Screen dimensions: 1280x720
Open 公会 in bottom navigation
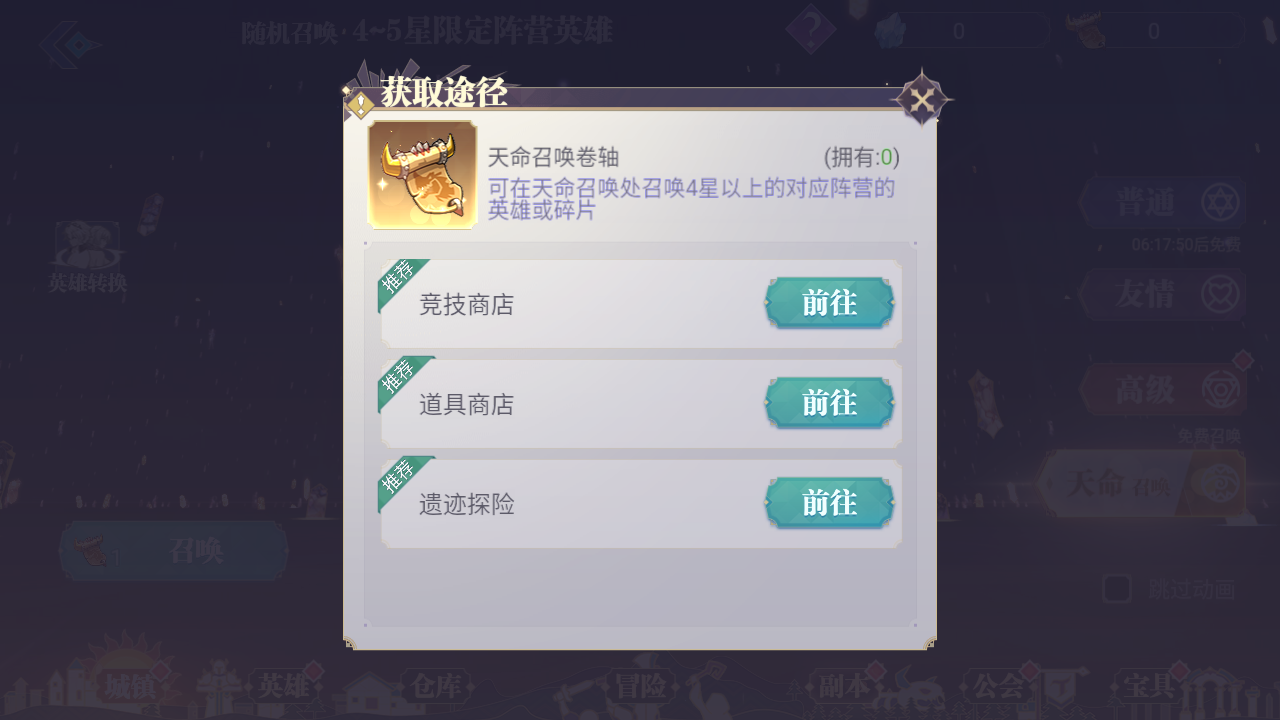point(998,687)
